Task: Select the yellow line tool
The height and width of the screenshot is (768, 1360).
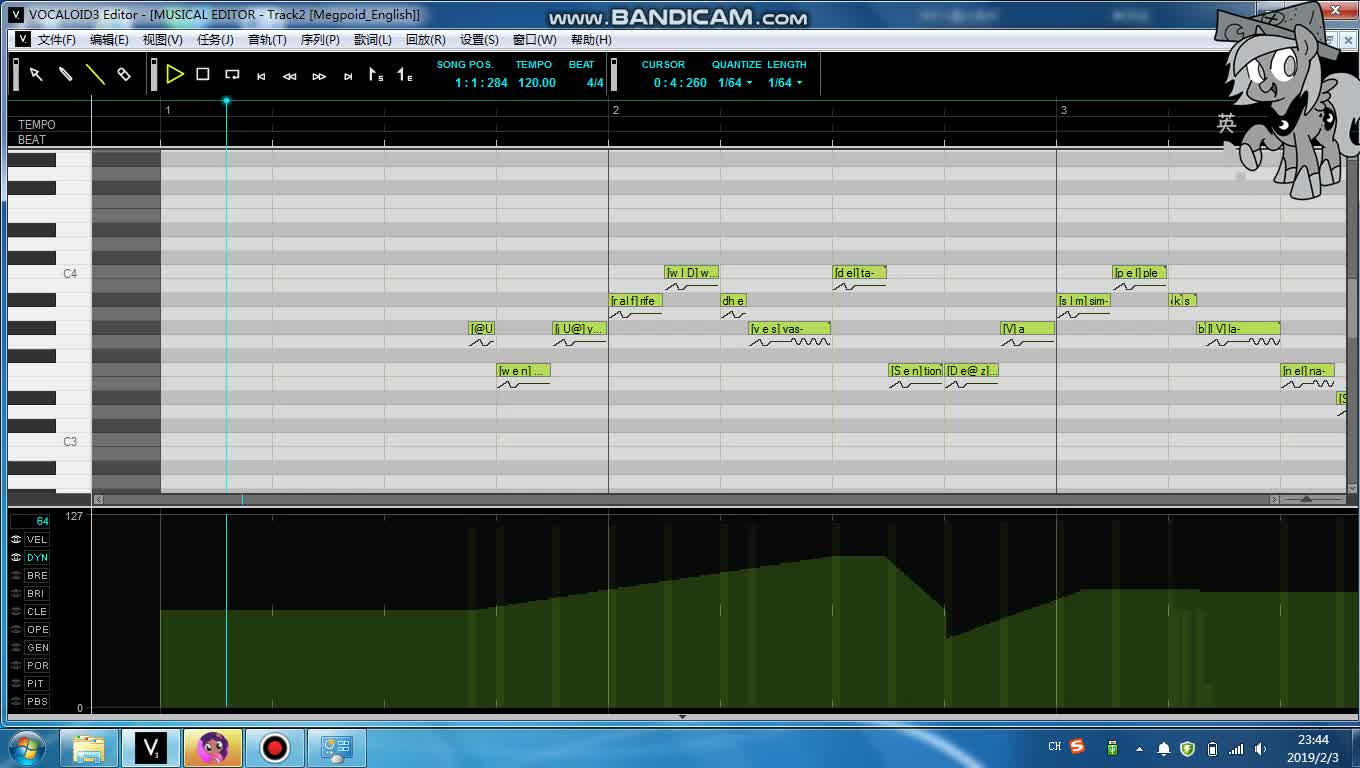Action: click(x=95, y=75)
